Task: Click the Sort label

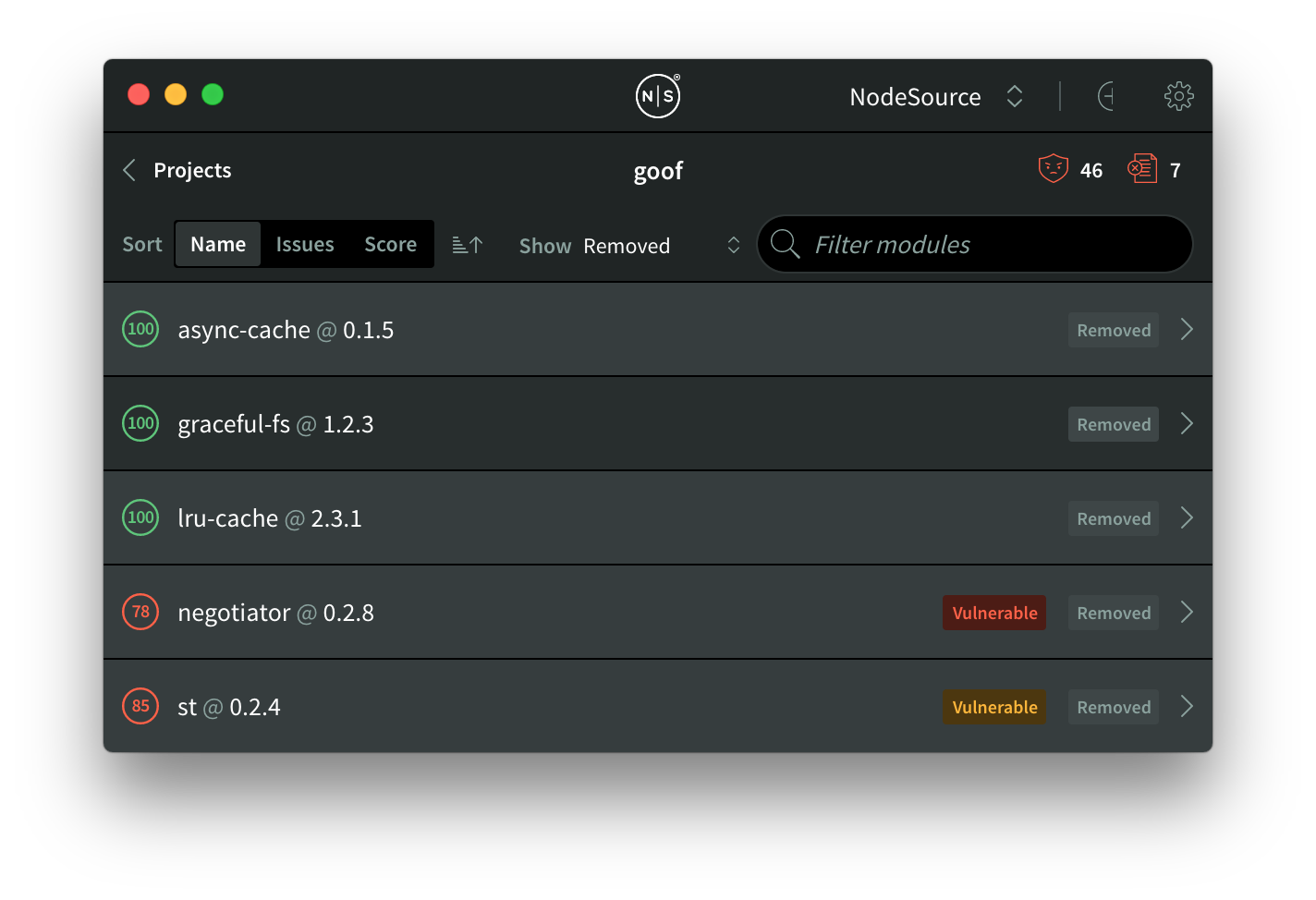Action: click(x=142, y=244)
